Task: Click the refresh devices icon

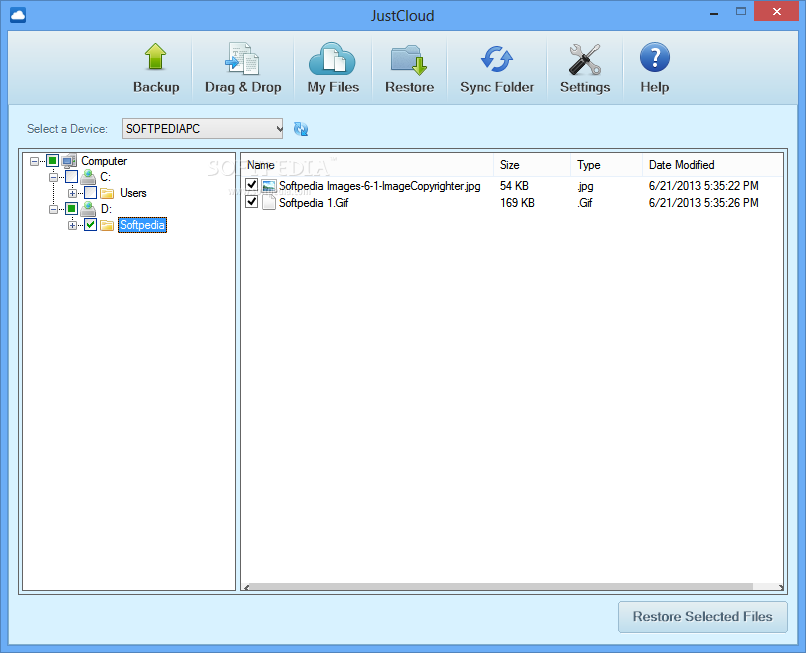Action: click(301, 129)
